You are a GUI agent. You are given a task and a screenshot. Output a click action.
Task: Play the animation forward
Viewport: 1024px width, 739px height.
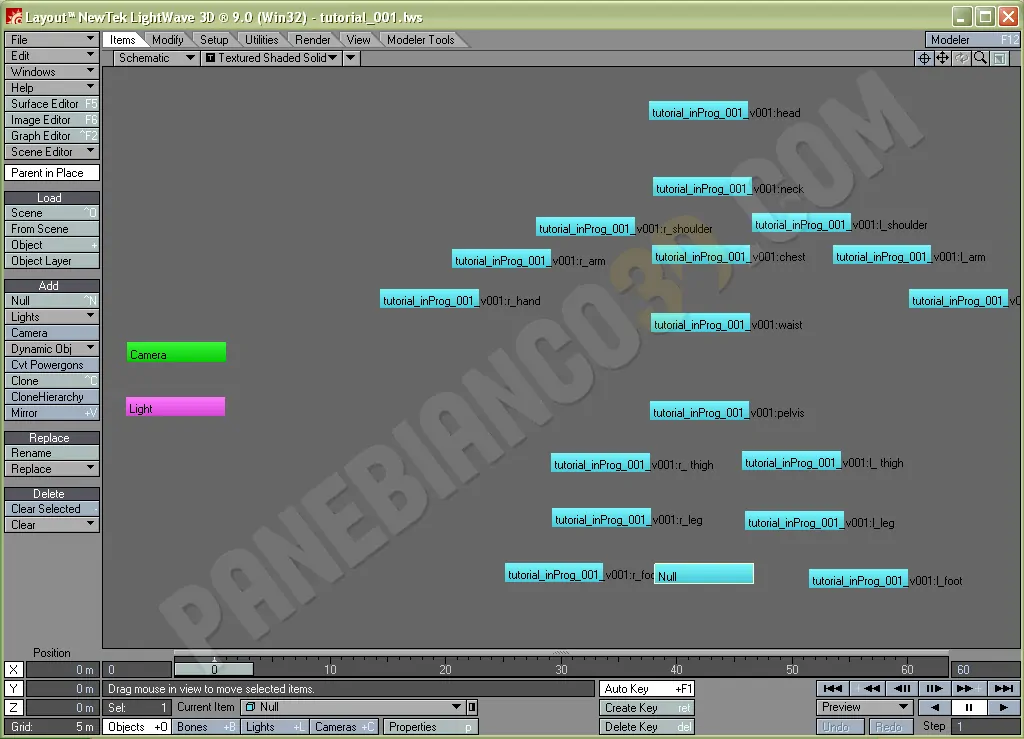[1003, 707]
